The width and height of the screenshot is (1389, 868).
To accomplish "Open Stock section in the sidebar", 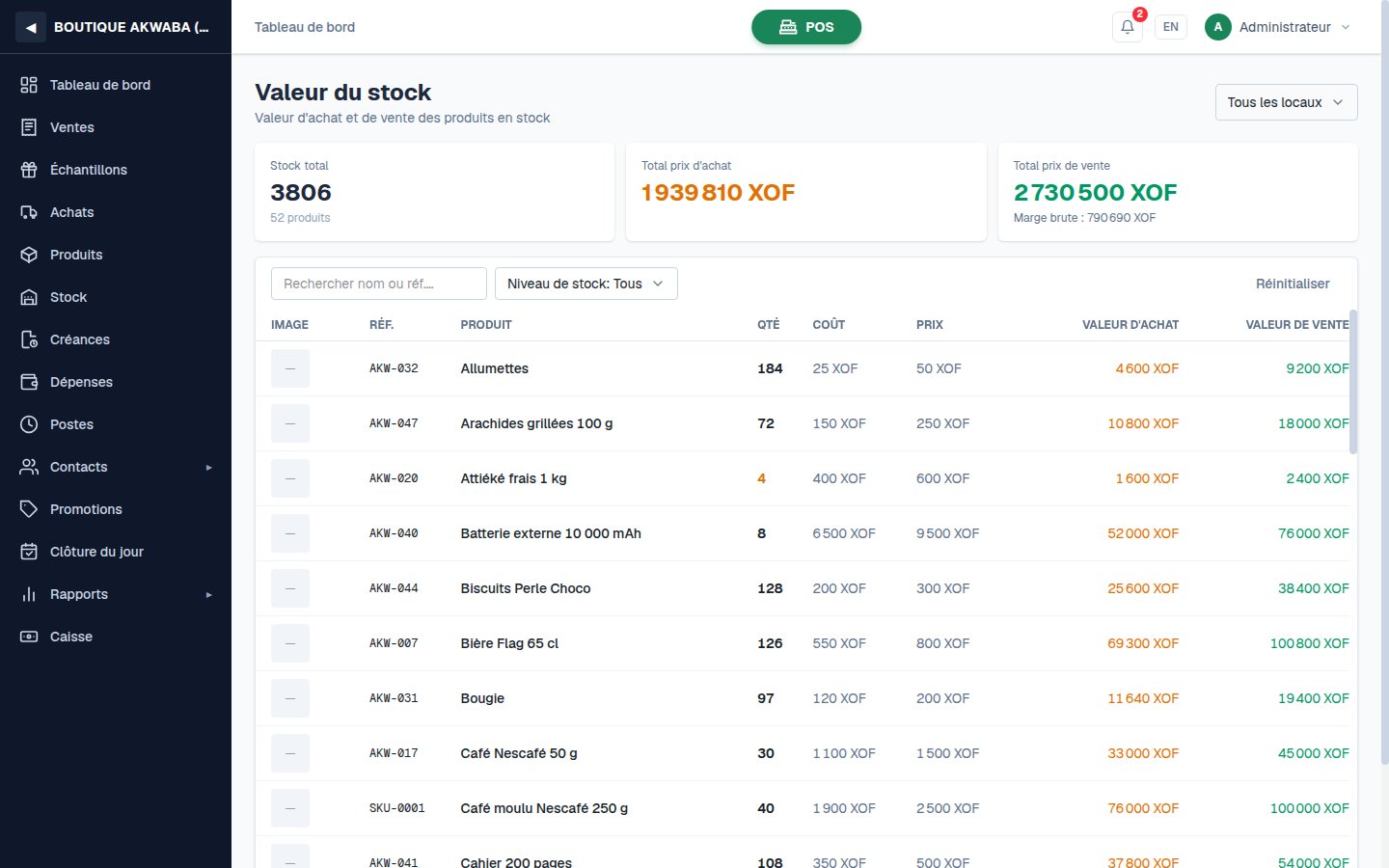I will (116, 297).
